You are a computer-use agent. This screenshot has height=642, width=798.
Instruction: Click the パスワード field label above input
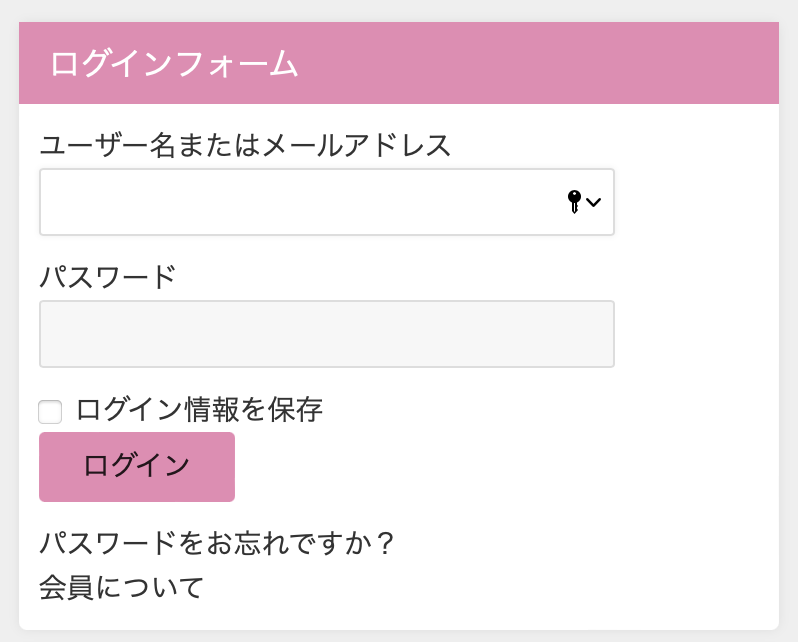107,277
